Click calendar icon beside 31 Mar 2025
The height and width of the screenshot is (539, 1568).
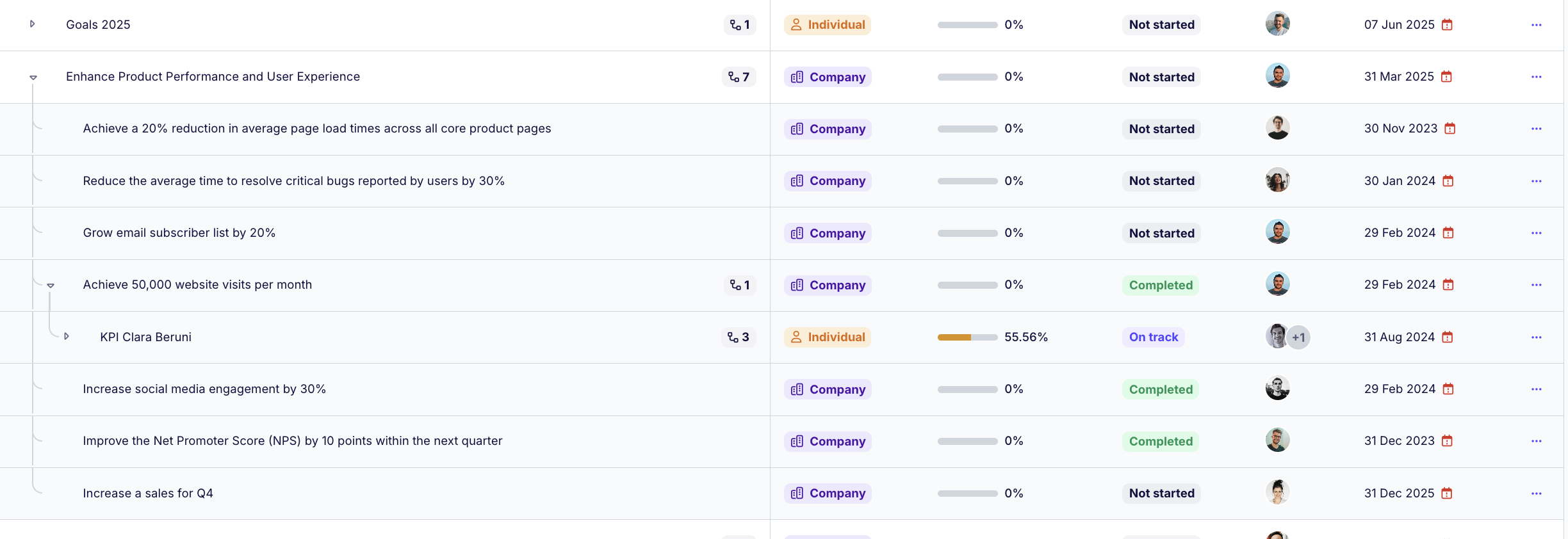coord(1446,77)
